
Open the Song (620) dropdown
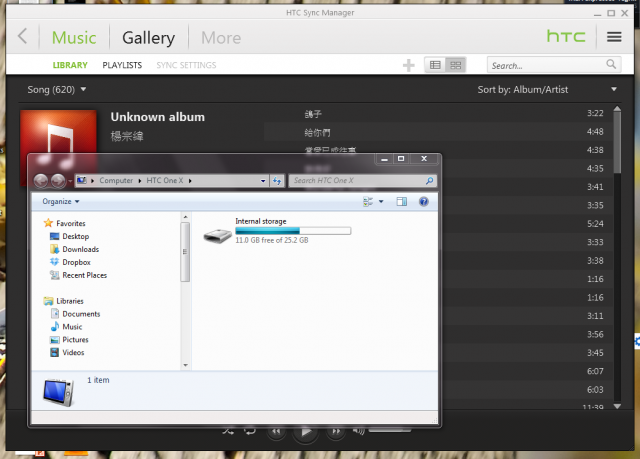(x=56, y=89)
